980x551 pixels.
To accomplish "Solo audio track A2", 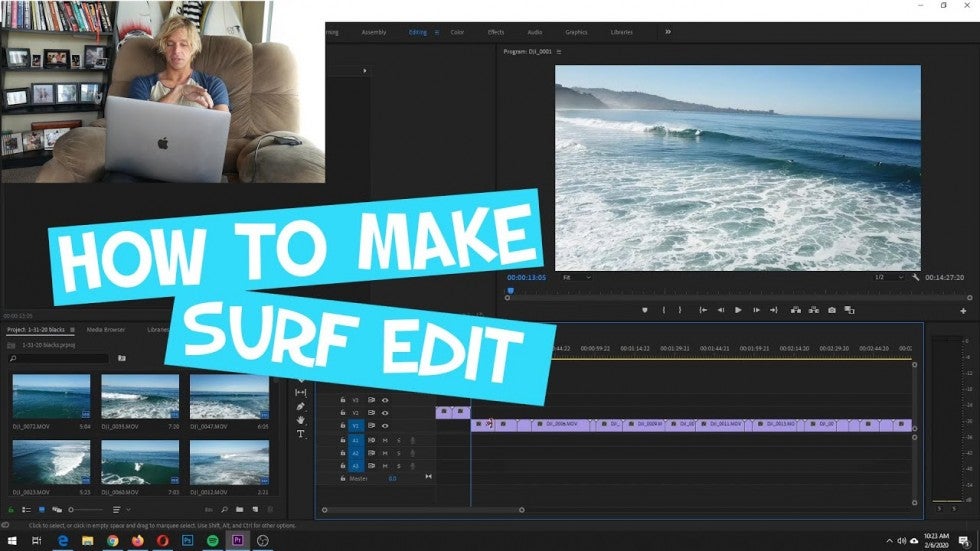I will tap(399, 453).
